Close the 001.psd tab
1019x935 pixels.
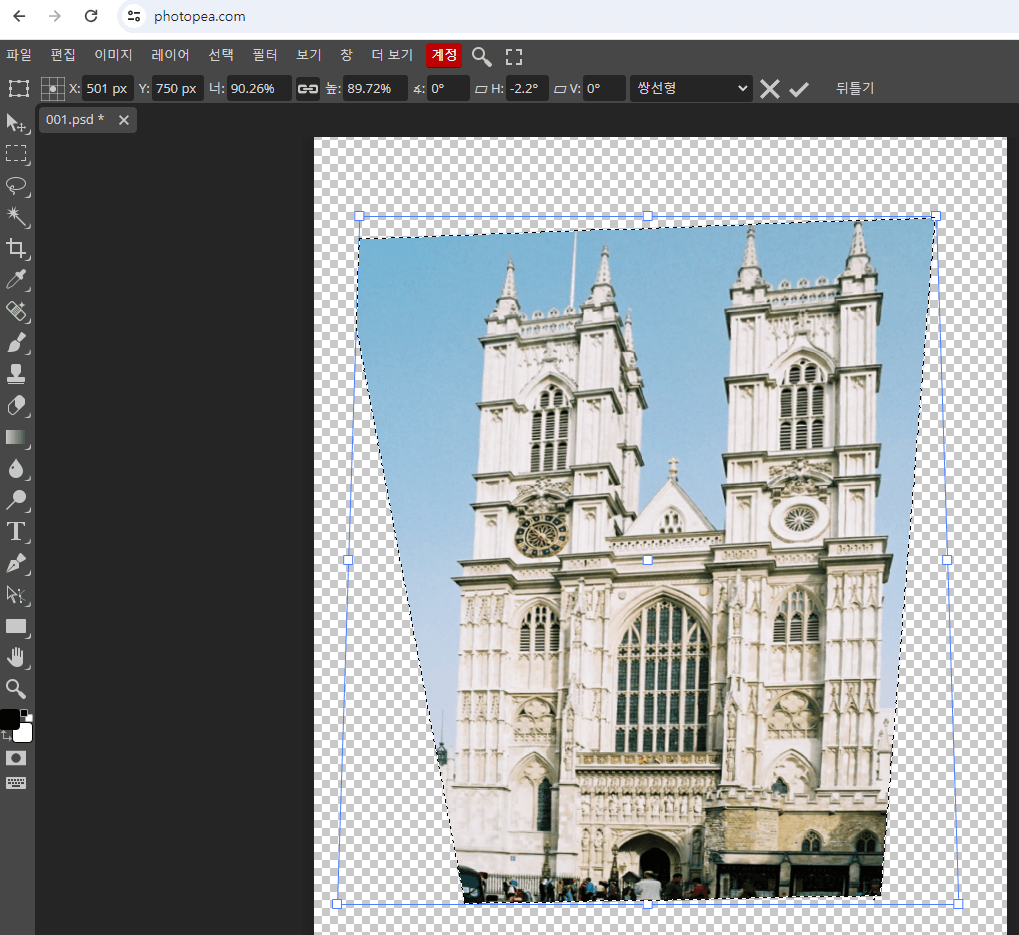click(x=123, y=120)
